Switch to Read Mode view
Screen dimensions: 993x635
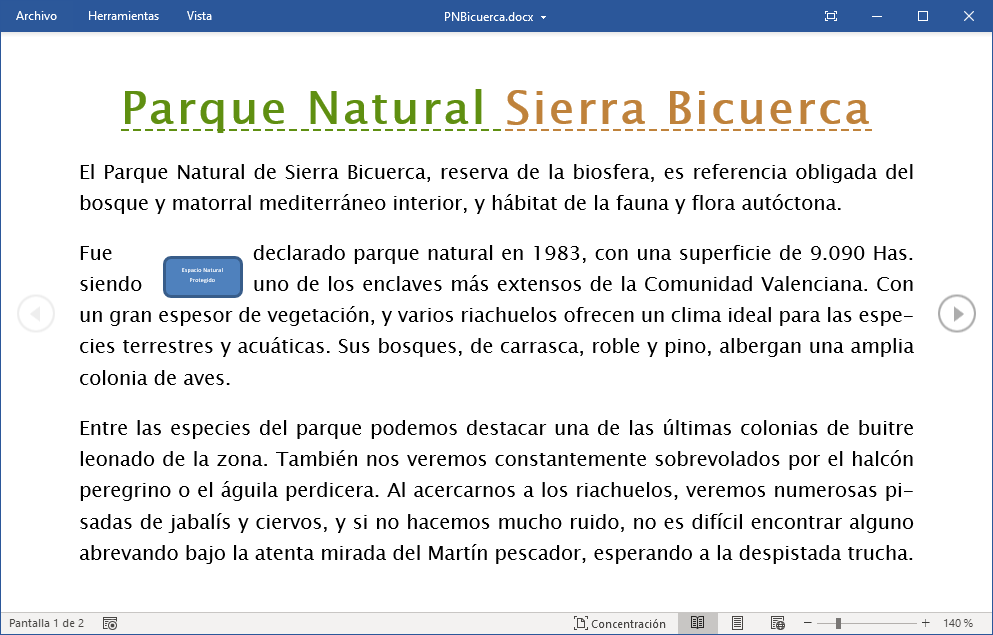[697, 623]
